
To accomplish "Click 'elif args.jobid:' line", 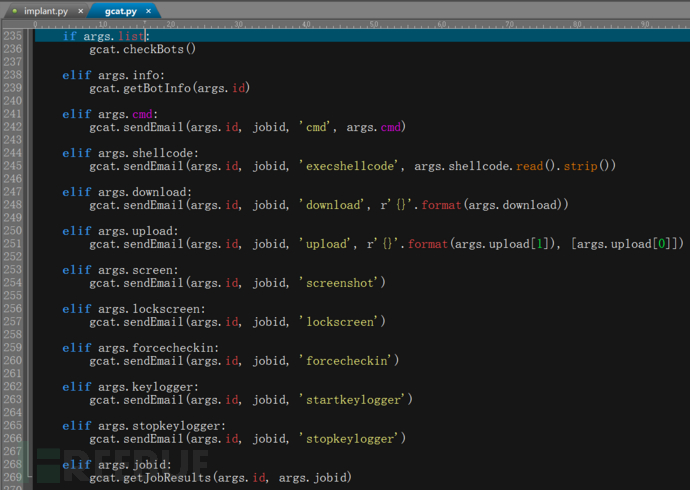I will [x=117, y=464].
